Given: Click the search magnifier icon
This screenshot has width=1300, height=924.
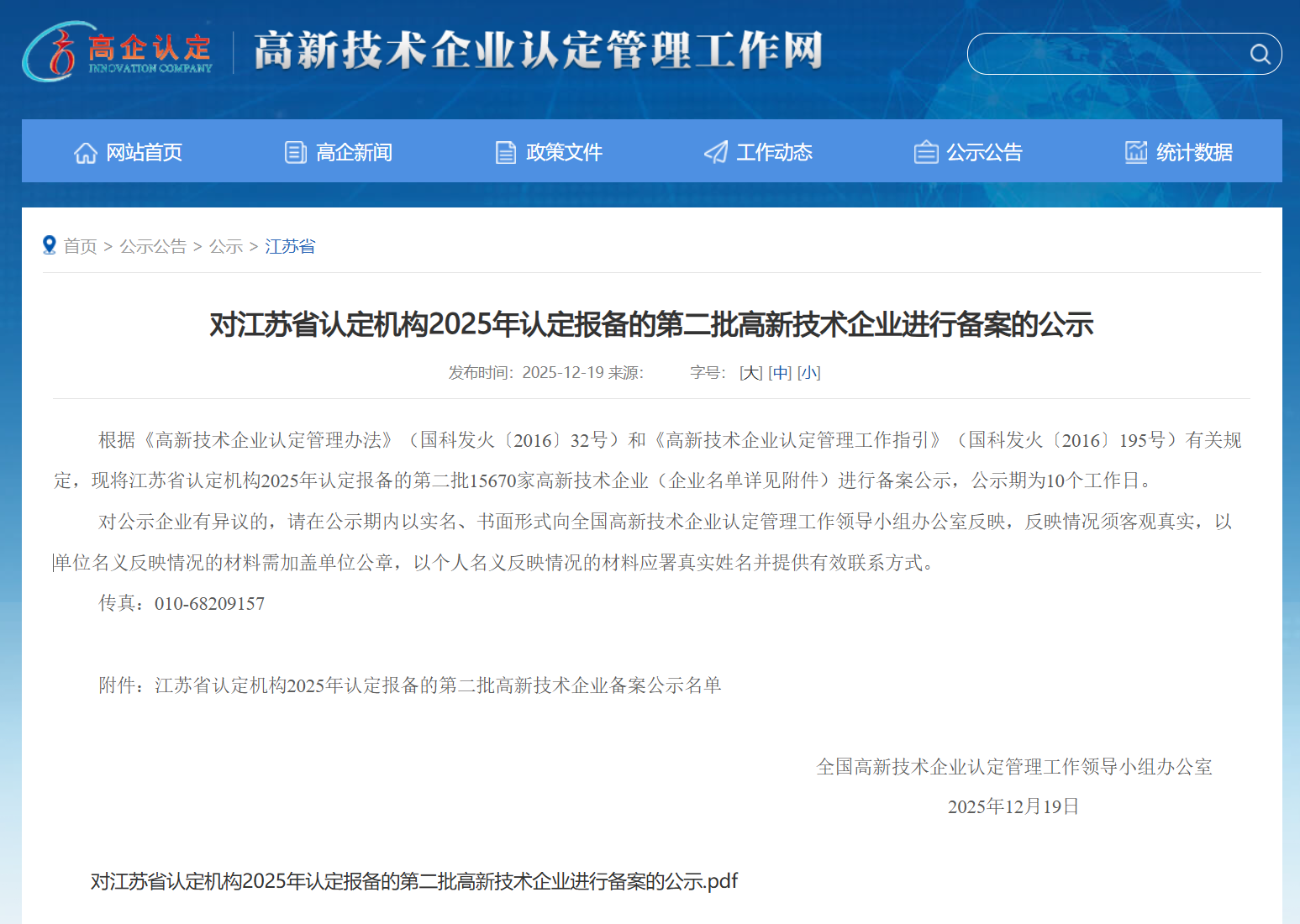Looking at the screenshot, I should (x=1259, y=54).
